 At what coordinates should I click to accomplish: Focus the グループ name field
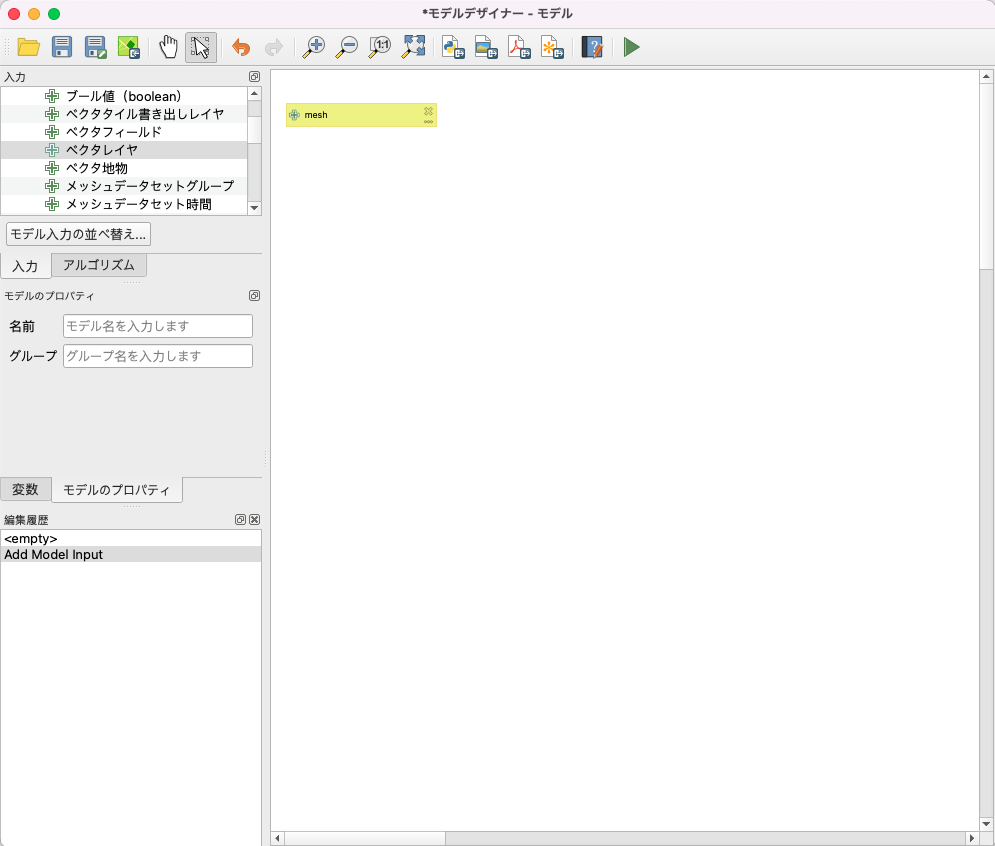pos(158,356)
